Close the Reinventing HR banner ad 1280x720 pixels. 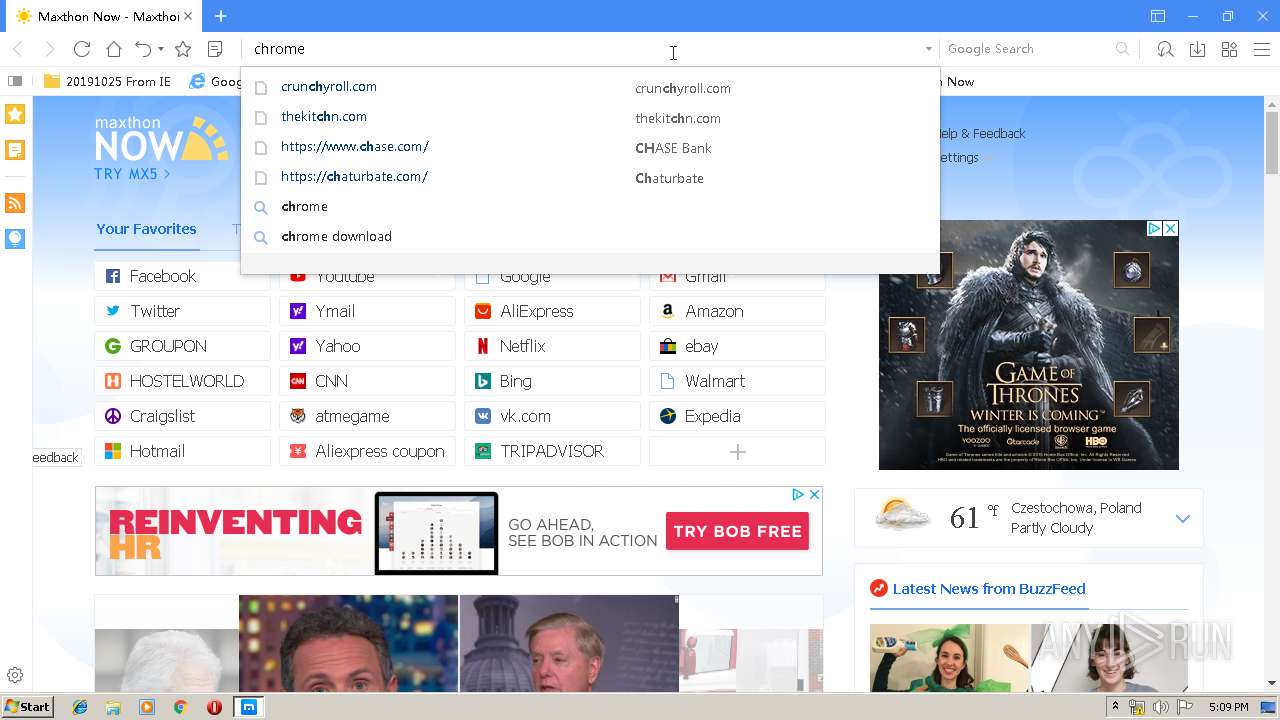coord(814,495)
